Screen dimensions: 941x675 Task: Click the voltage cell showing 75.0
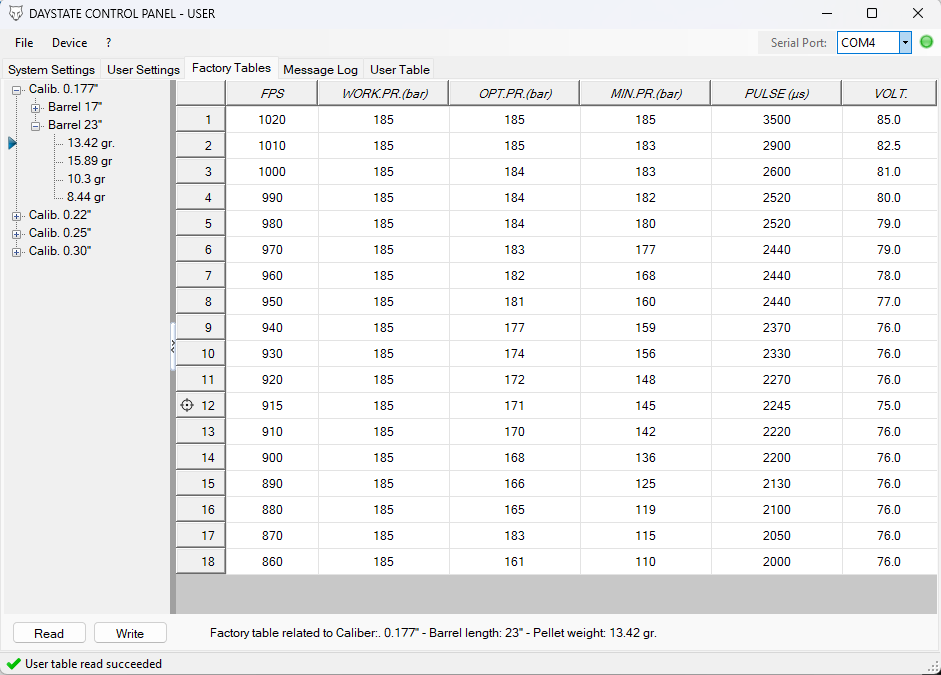889,406
